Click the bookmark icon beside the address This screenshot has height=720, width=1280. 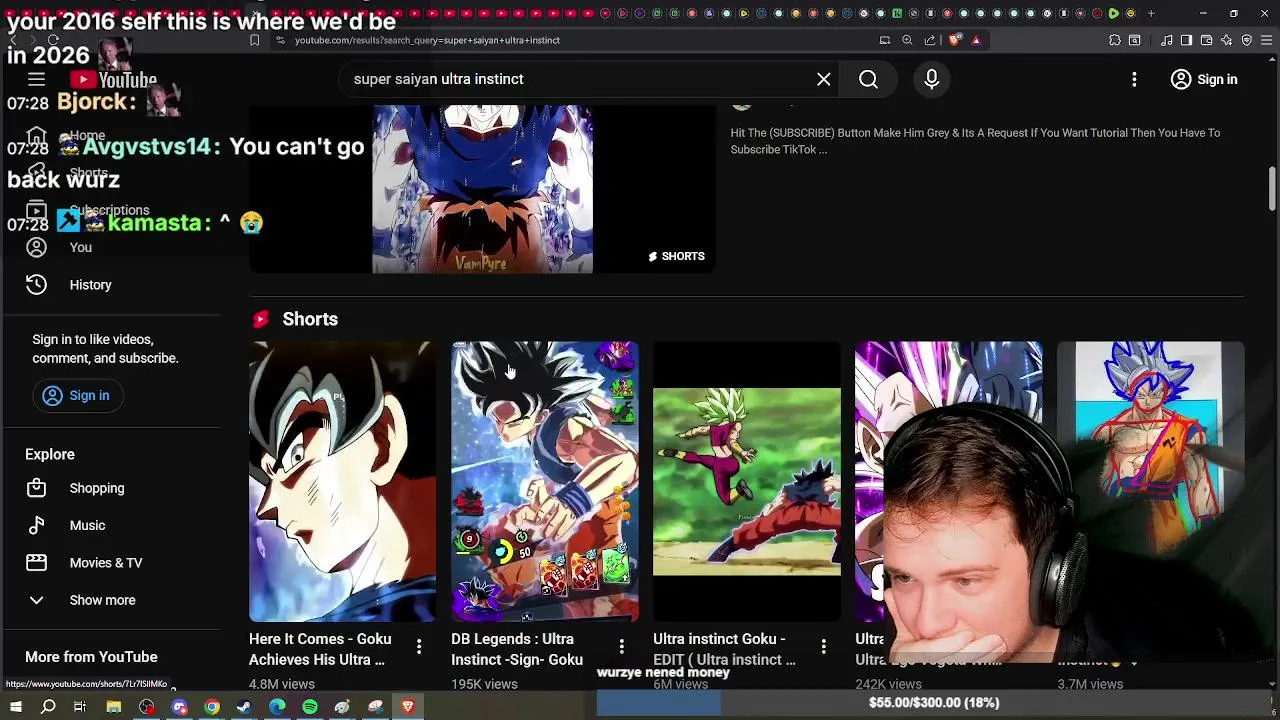(x=254, y=40)
